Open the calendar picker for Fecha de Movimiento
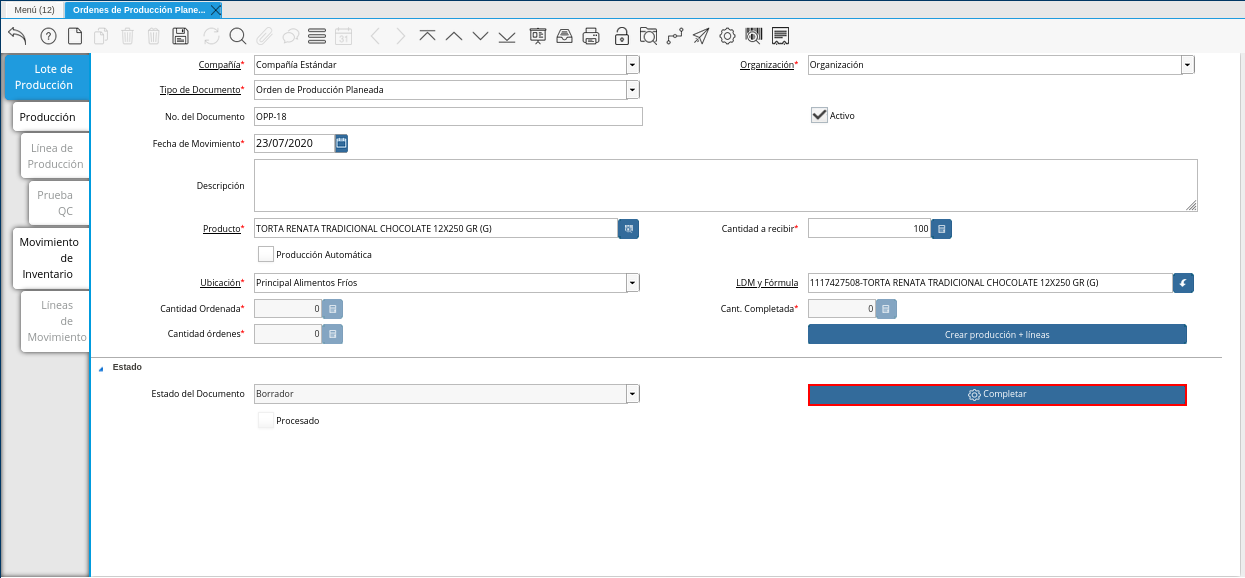1245x578 pixels. (341, 143)
